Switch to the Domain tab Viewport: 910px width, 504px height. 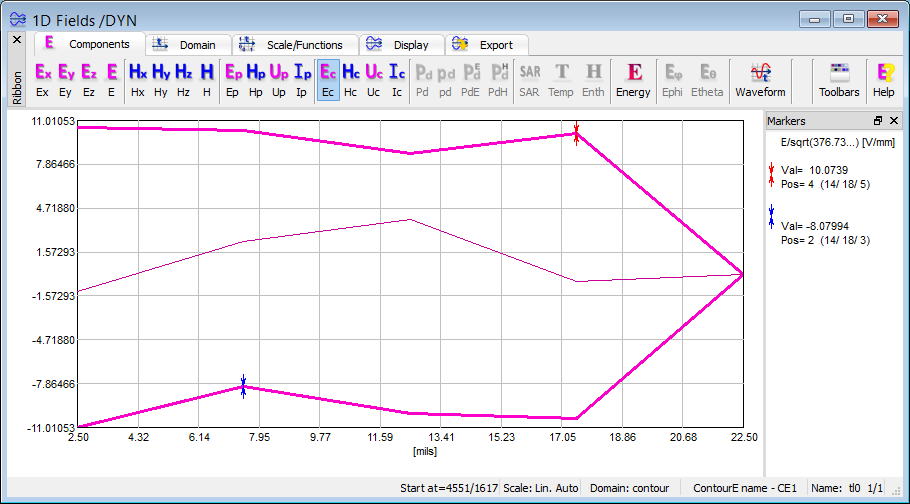[188, 45]
